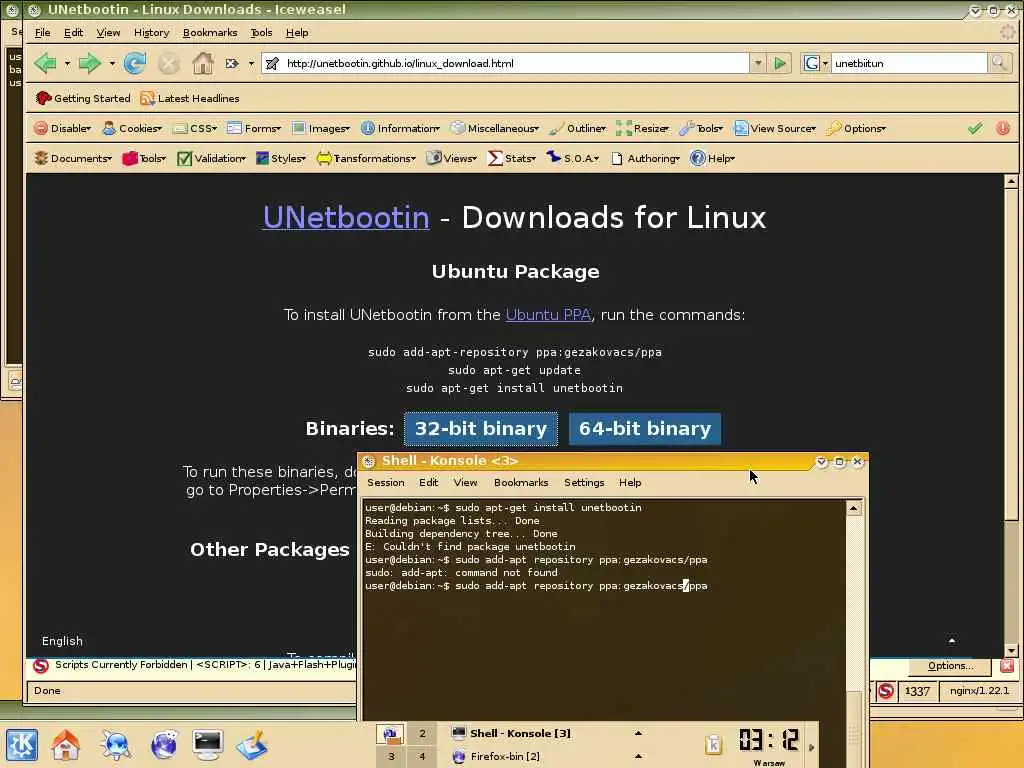Click the green Back arrow in Iceweasel

click(x=45, y=63)
